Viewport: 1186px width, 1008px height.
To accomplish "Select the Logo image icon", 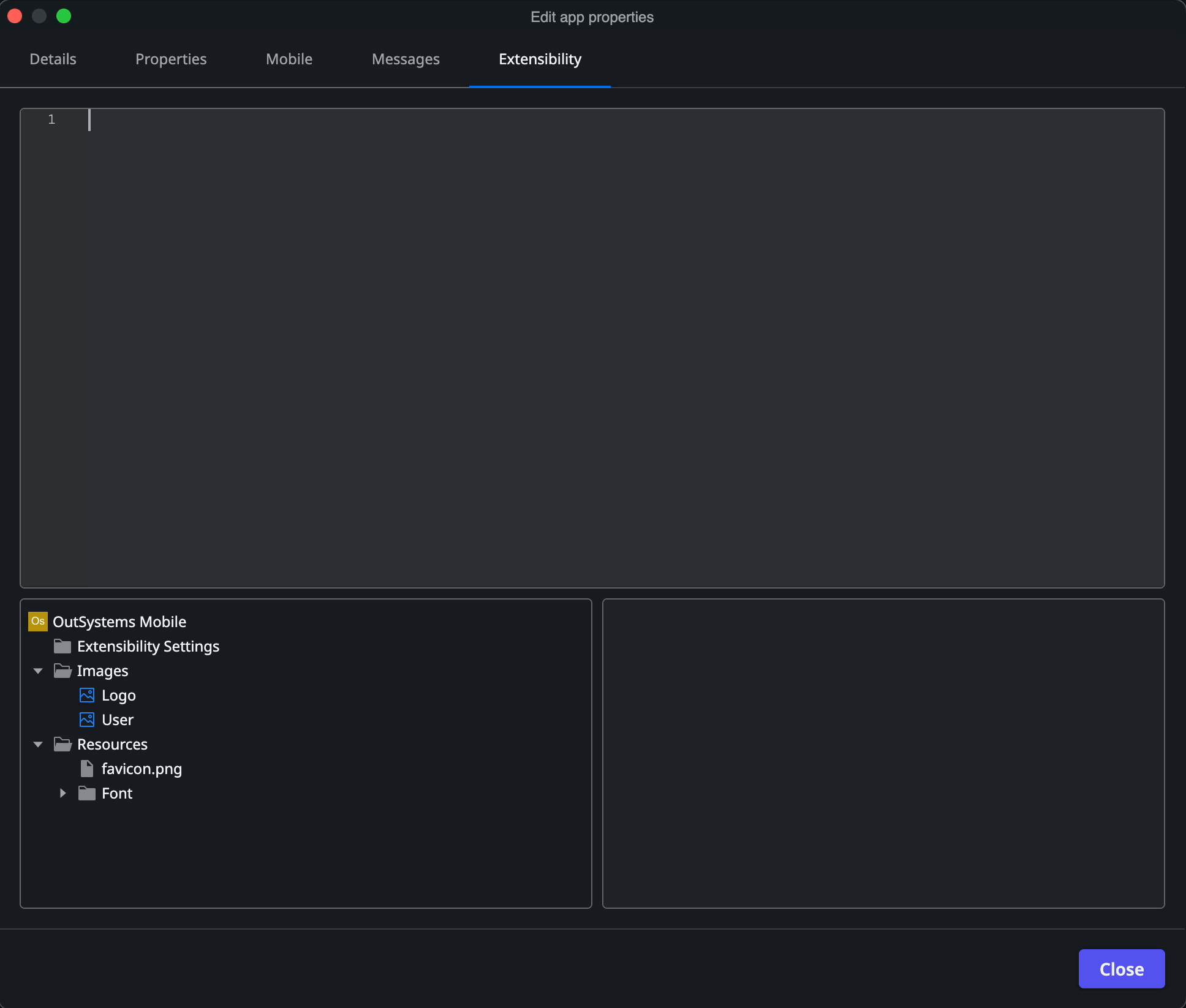I will click(87, 695).
